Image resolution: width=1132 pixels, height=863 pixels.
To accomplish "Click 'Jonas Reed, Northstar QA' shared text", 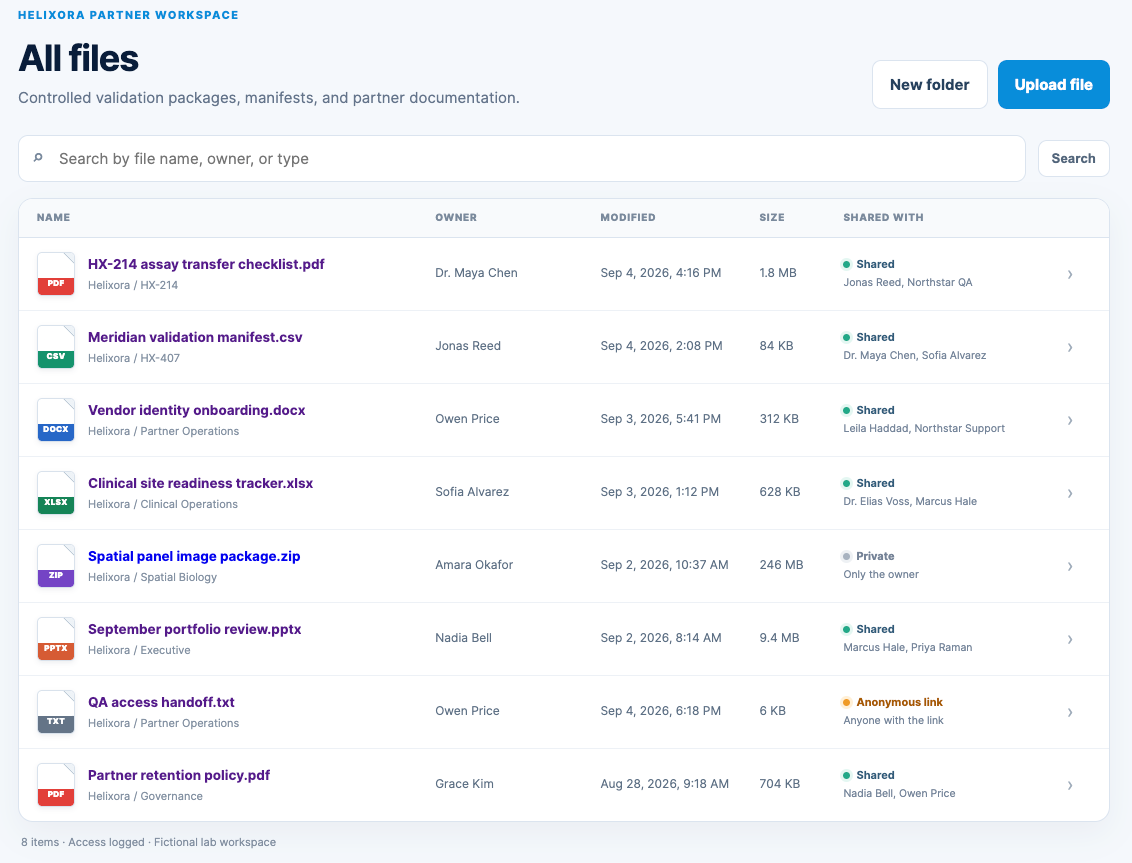I will (907, 282).
